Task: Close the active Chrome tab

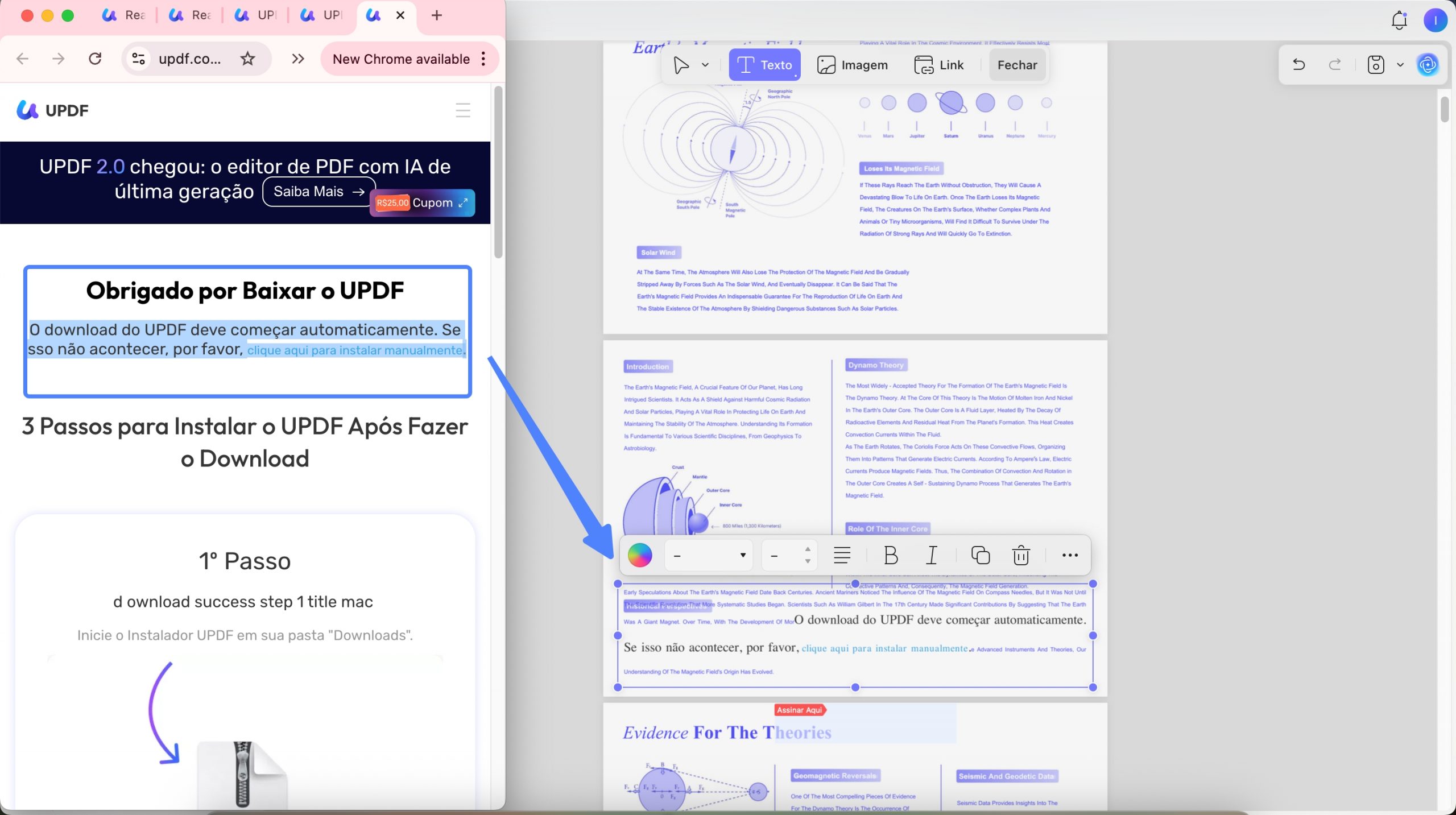Action: point(400,15)
